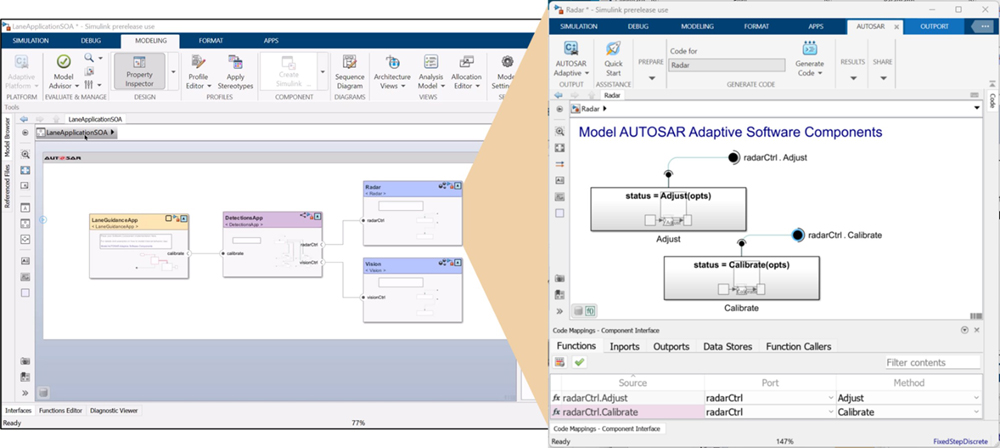The width and height of the screenshot is (1000, 448).
Task: Open the APPS tab in Radar window
Action: [816, 27]
